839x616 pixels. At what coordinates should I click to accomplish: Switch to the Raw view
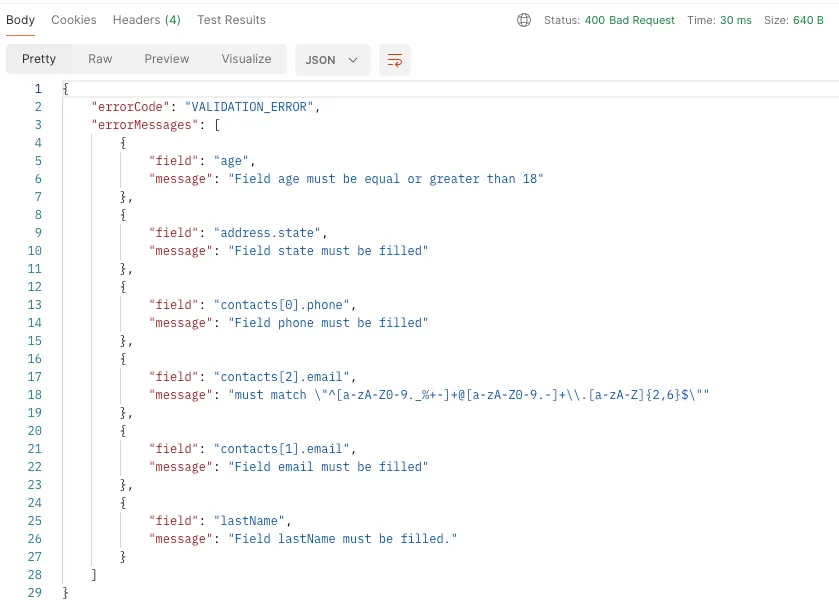pos(99,59)
